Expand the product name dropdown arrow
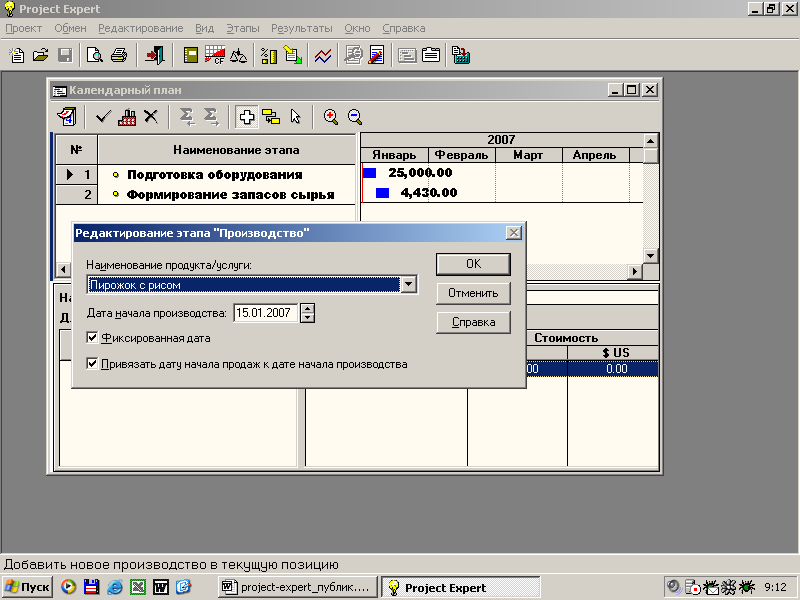 tap(409, 285)
